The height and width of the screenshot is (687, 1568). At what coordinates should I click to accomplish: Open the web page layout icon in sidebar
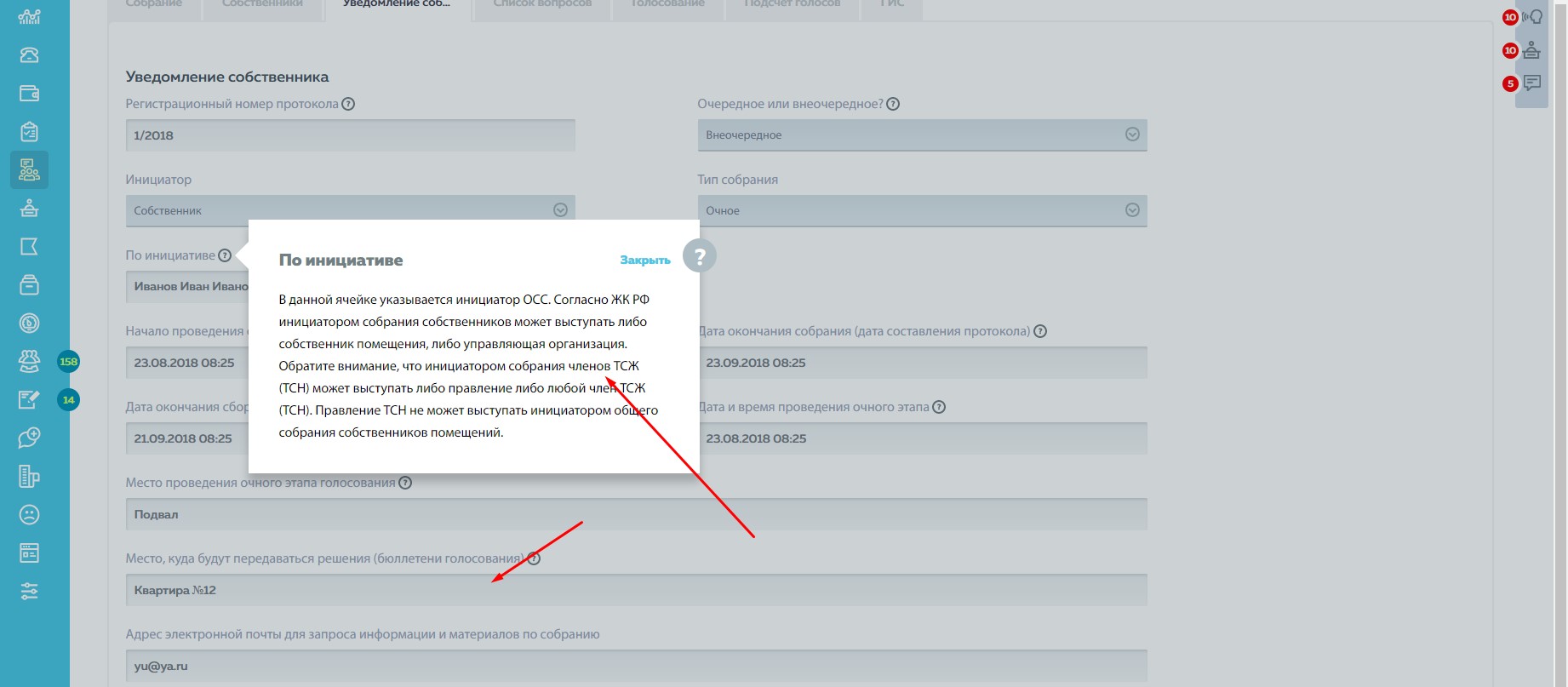coord(29,552)
